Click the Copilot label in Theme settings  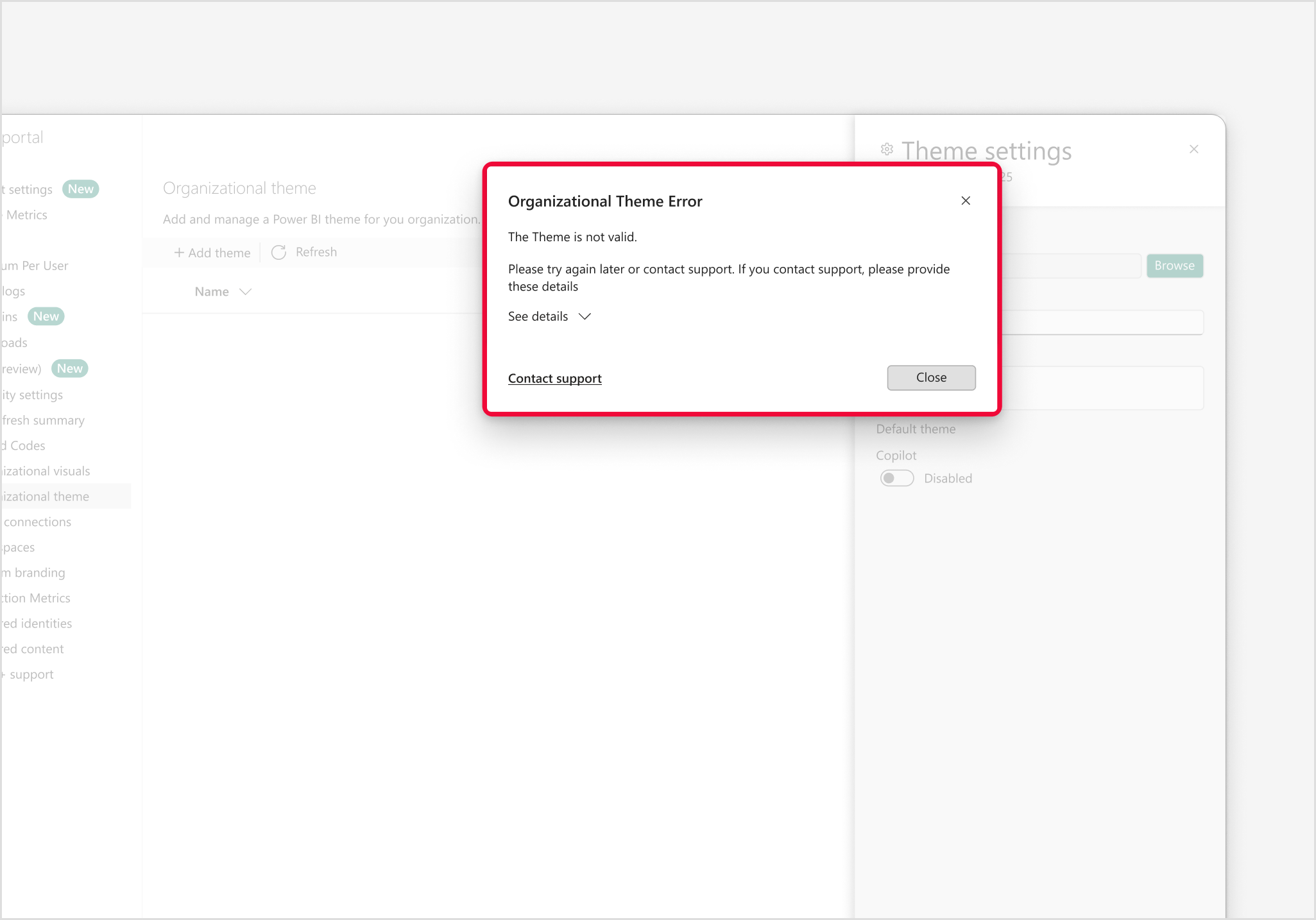(896, 456)
